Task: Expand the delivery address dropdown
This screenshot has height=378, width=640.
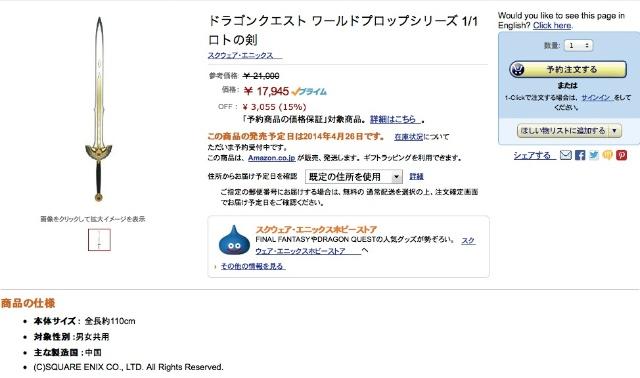Action: coord(354,177)
